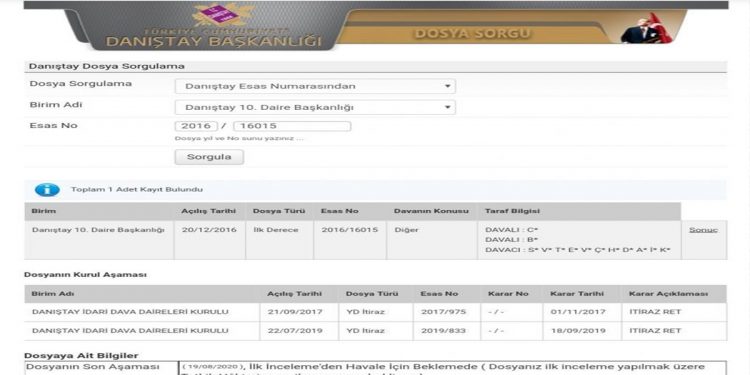Image resolution: width=750 pixels, height=375 pixels.
Task: Select the 22/07/2019 date cell
Action: pos(299,331)
